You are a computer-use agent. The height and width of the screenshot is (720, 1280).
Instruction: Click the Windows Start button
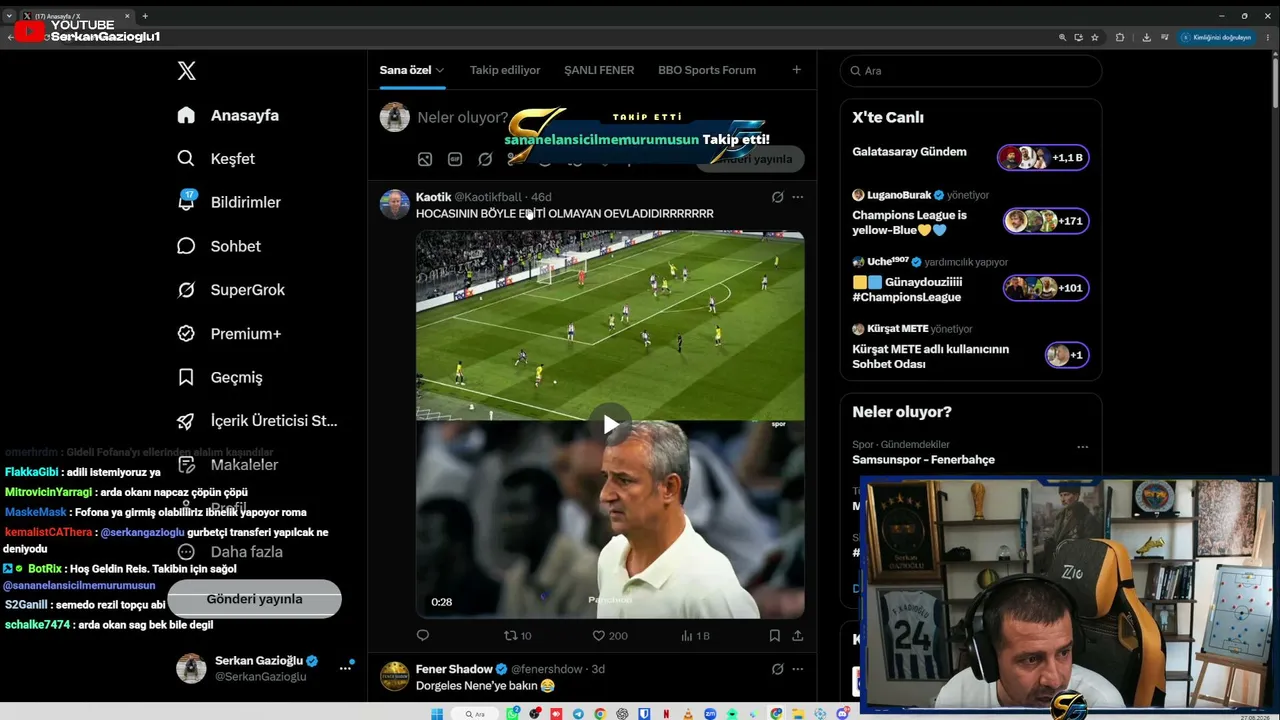click(436, 713)
